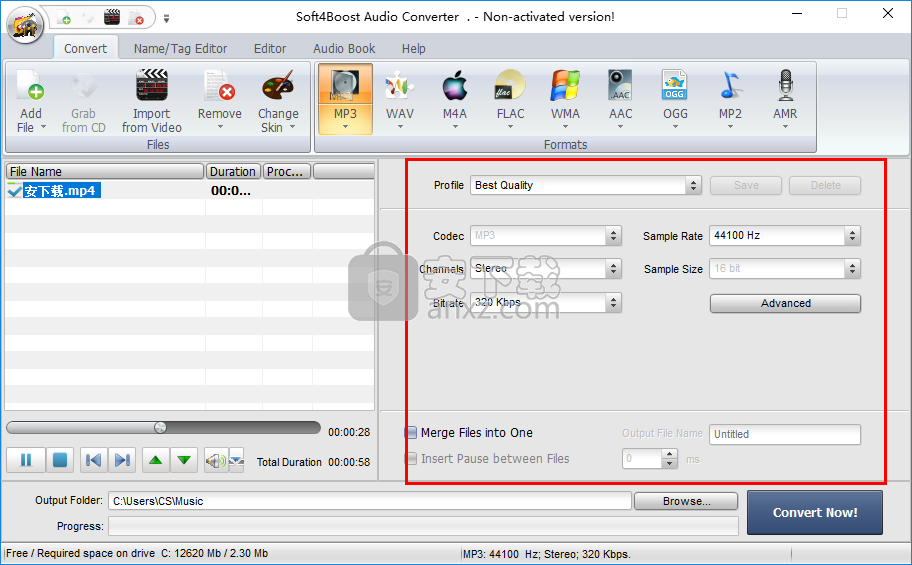Click the speaker volume icon
This screenshot has height=565, width=912.
(x=216, y=461)
